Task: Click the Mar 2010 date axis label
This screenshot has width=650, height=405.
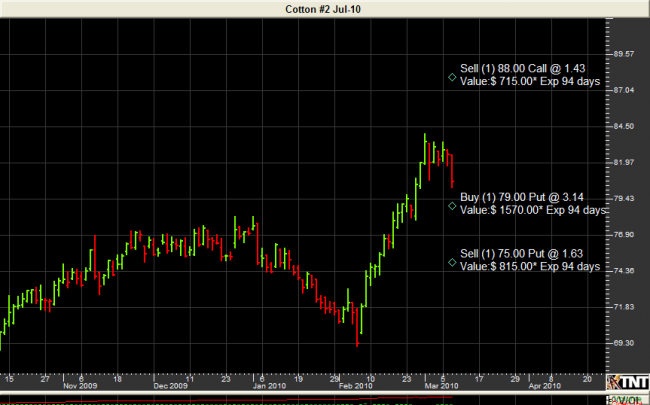Action: [x=441, y=386]
